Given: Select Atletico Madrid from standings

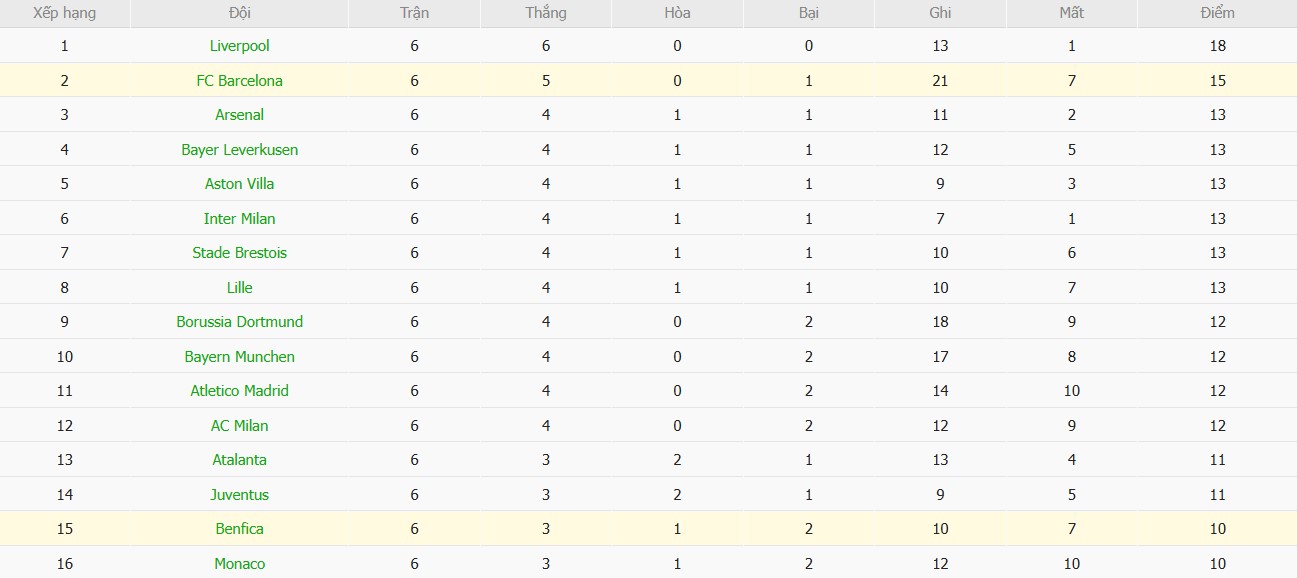Looking at the screenshot, I should click(x=240, y=391).
